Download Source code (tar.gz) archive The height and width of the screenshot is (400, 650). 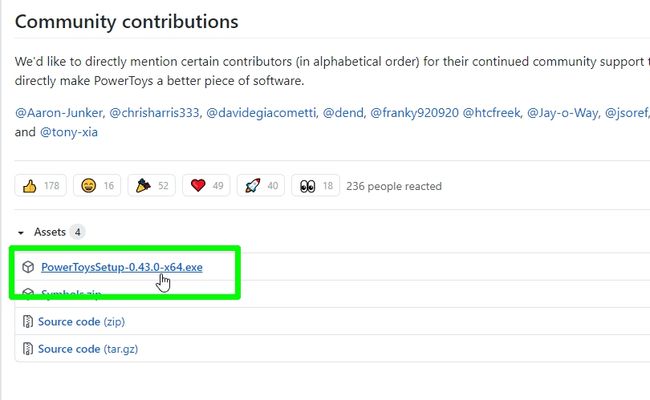coord(87,349)
